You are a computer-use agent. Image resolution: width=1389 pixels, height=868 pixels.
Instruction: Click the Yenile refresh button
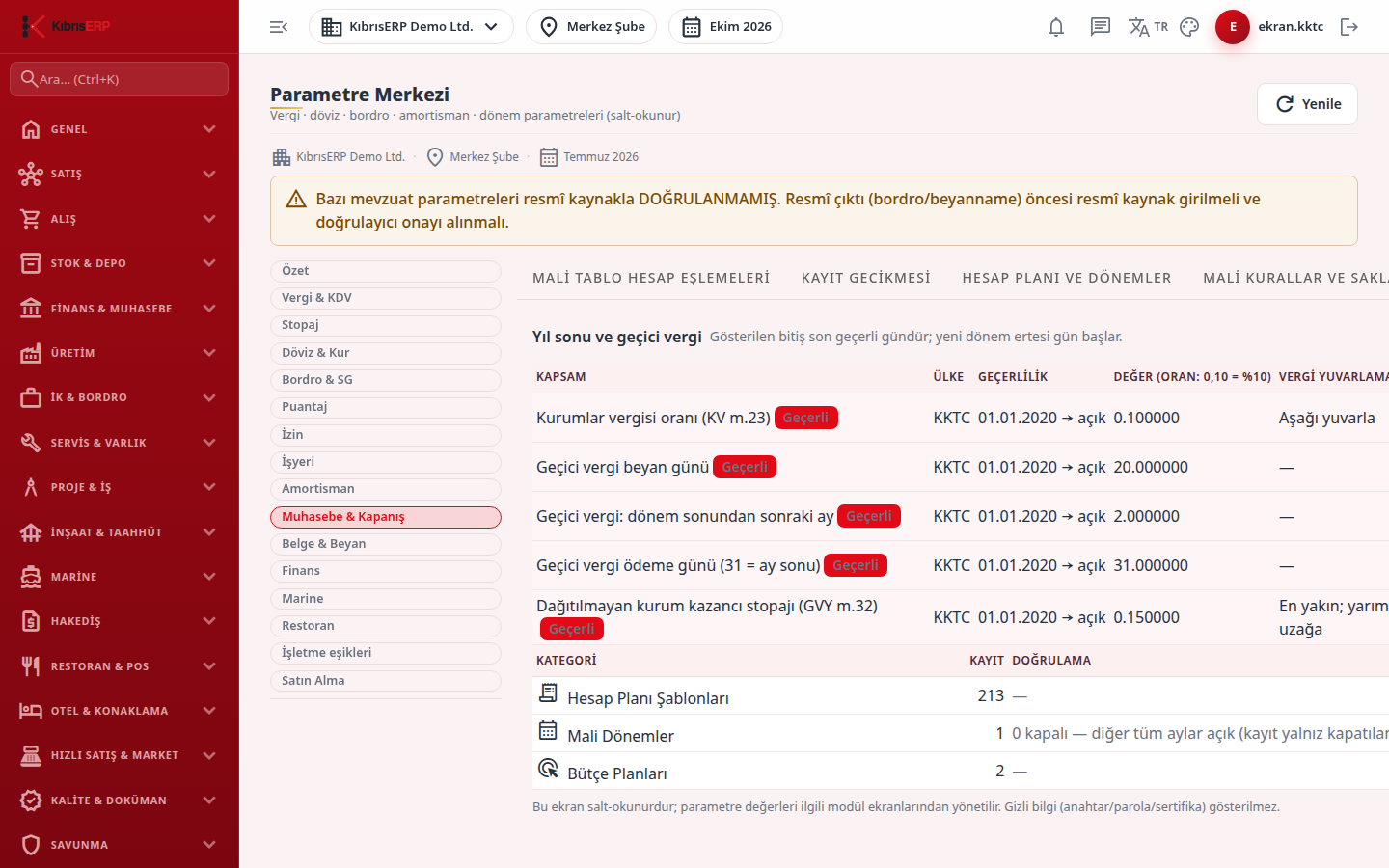(x=1307, y=104)
